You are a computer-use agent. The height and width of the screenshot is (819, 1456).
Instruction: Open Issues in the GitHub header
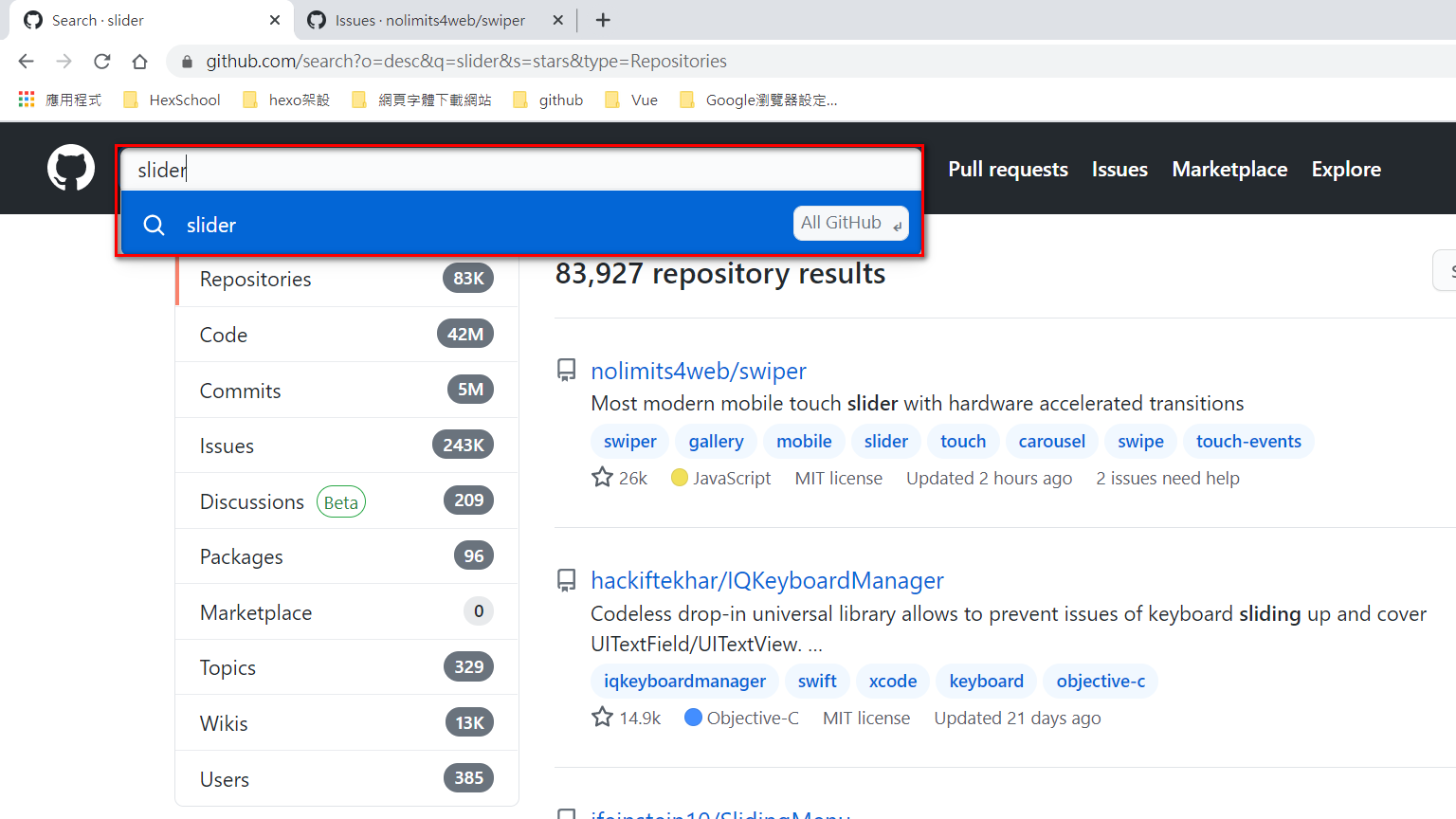pos(1119,169)
